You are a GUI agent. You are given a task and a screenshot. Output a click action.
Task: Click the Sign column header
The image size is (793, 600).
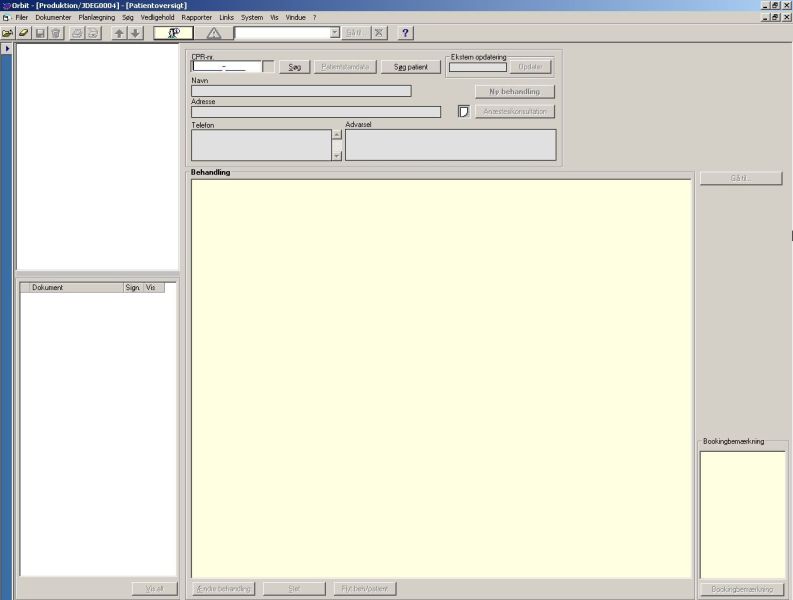[133, 287]
